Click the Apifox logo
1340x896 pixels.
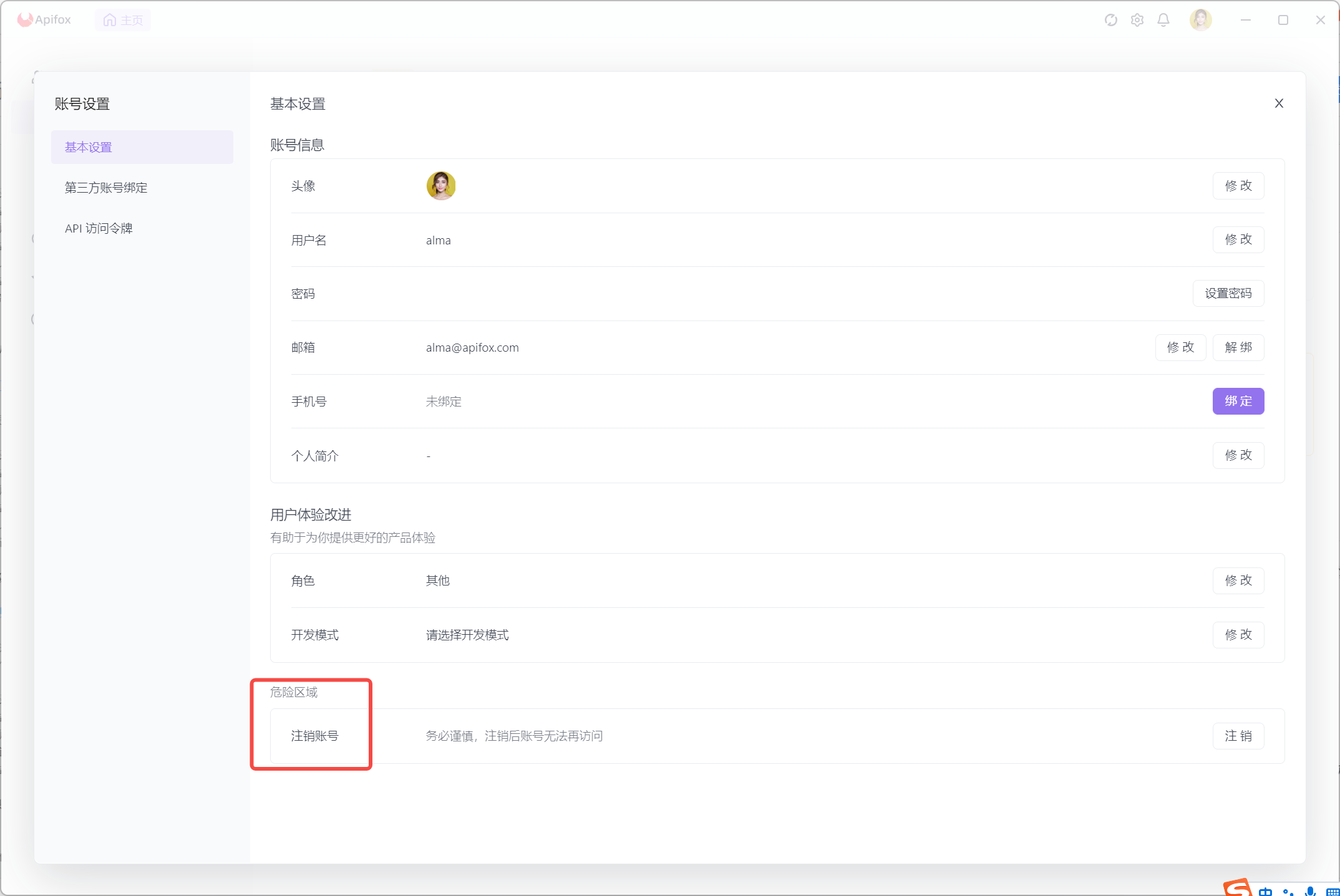(x=44, y=20)
